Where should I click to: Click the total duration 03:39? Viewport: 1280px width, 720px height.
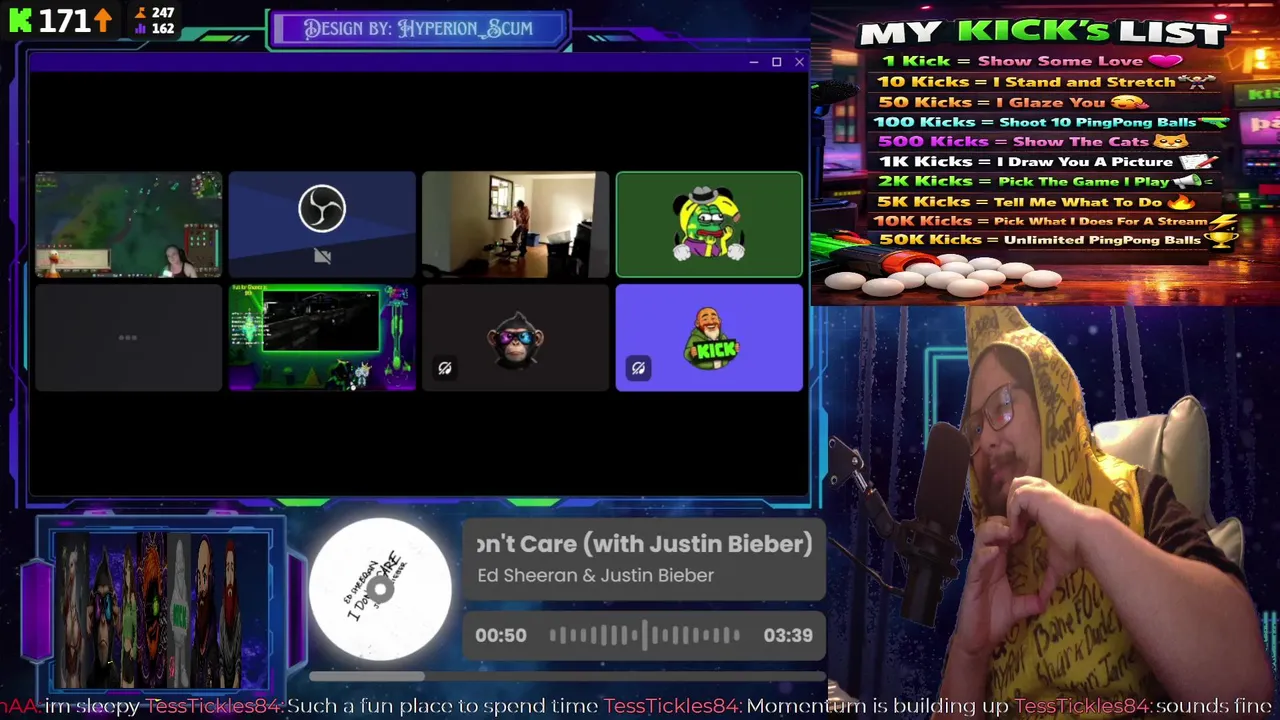point(788,635)
